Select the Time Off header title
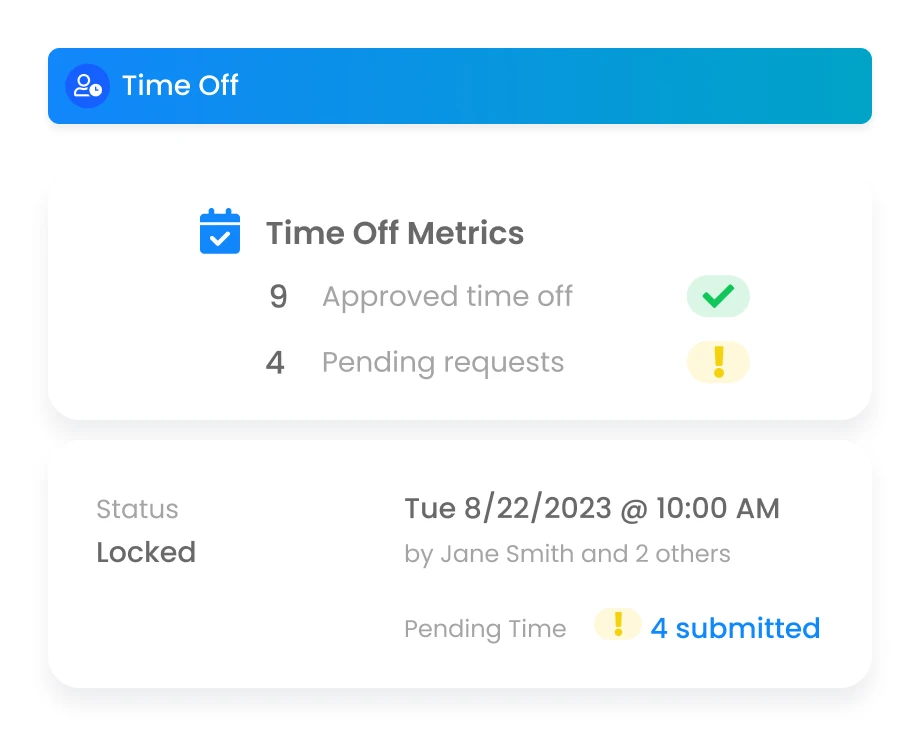This screenshot has height=736, width=920. pos(180,85)
